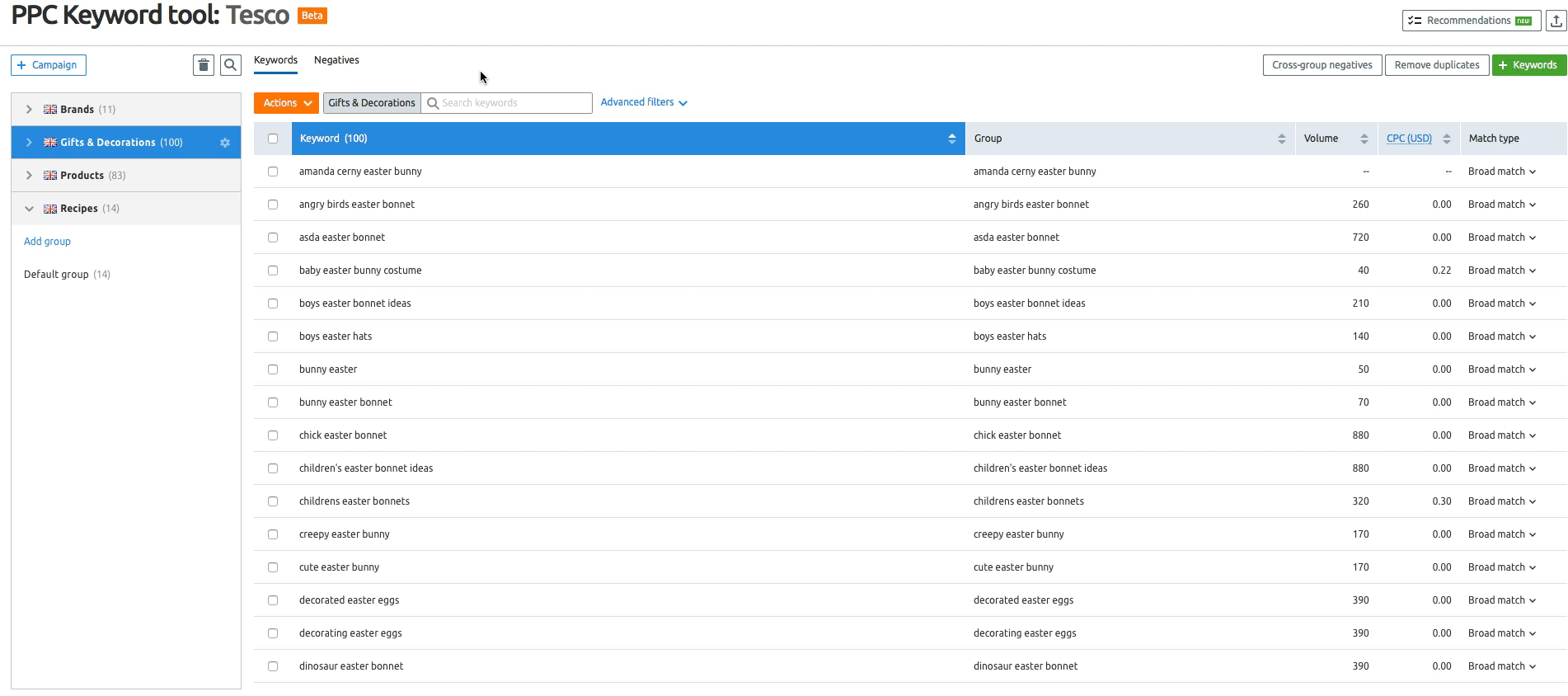Open match type dropdown for 'bunny easter bonnet'
This screenshot has height=696, width=1568.
click(1502, 402)
